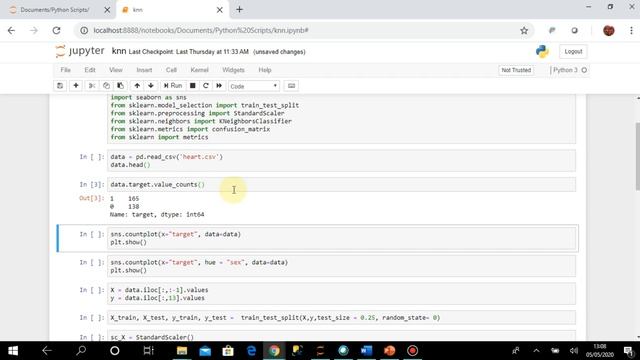Open the command palette keyboard icon

pos(291,86)
